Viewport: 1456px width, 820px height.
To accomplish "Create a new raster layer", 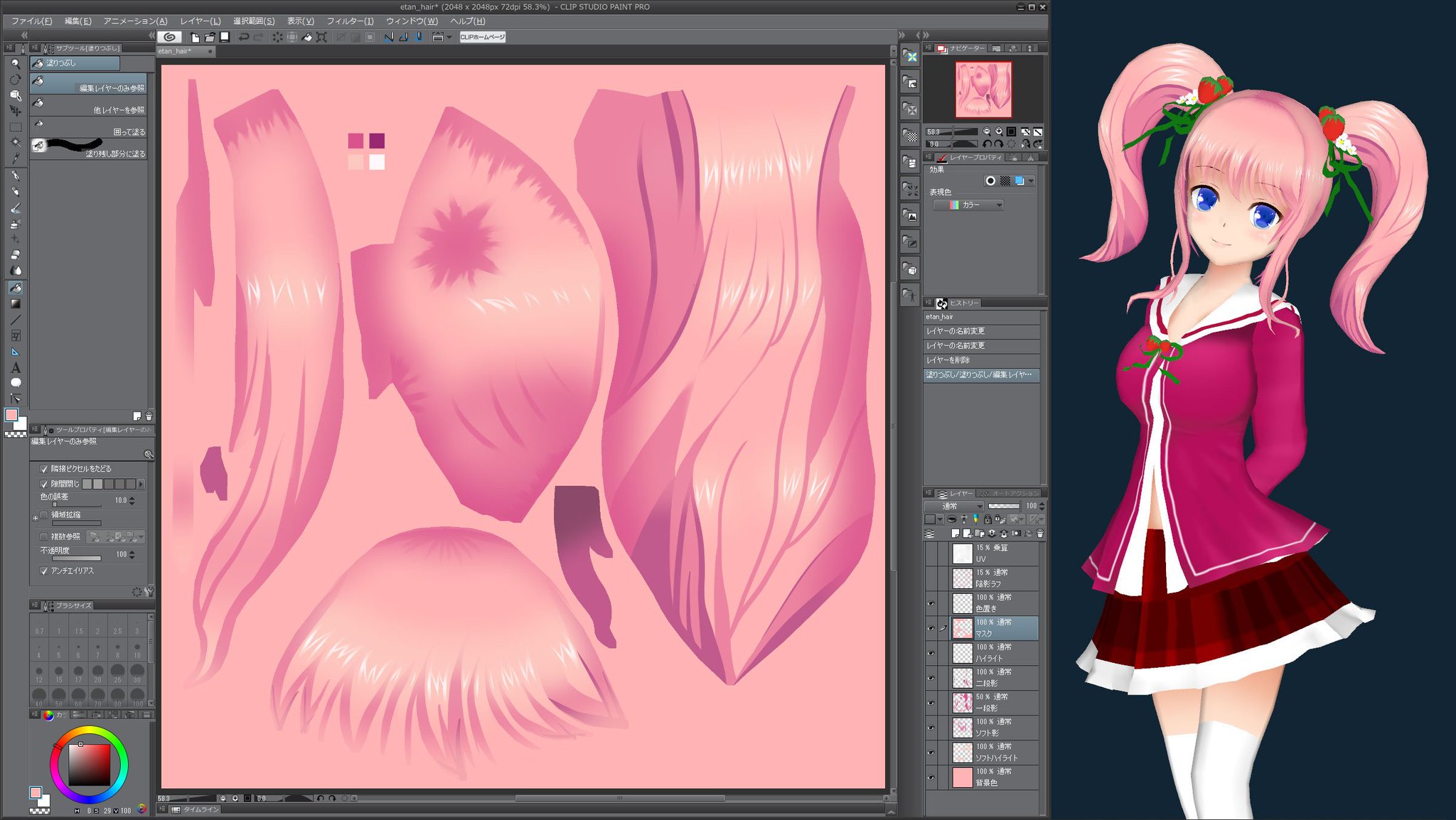I will tap(955, 534).
